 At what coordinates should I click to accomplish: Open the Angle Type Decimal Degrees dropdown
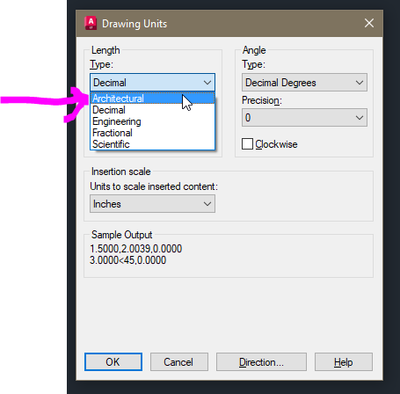[305, 82]
